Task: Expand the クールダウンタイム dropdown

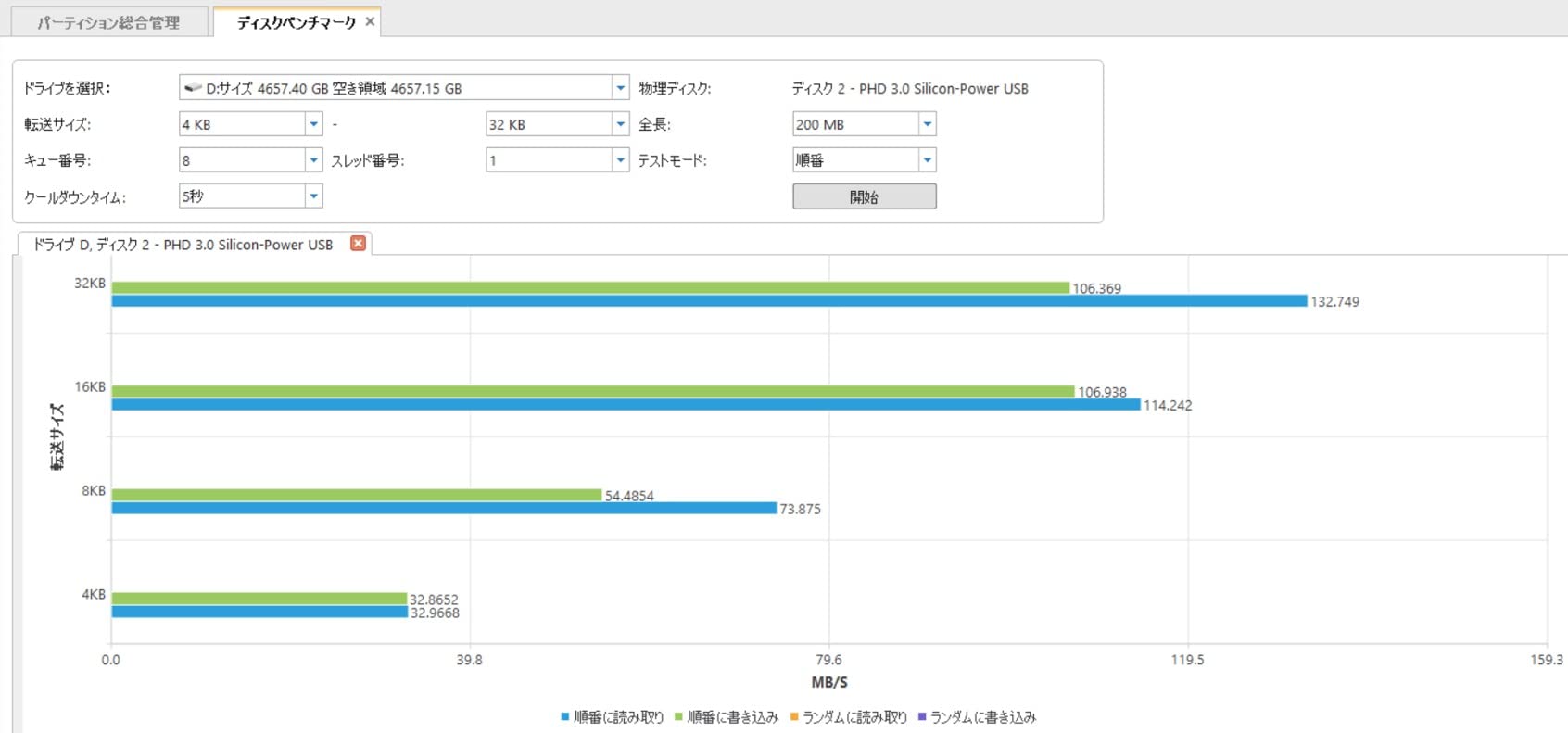Action: coord(313,196)
